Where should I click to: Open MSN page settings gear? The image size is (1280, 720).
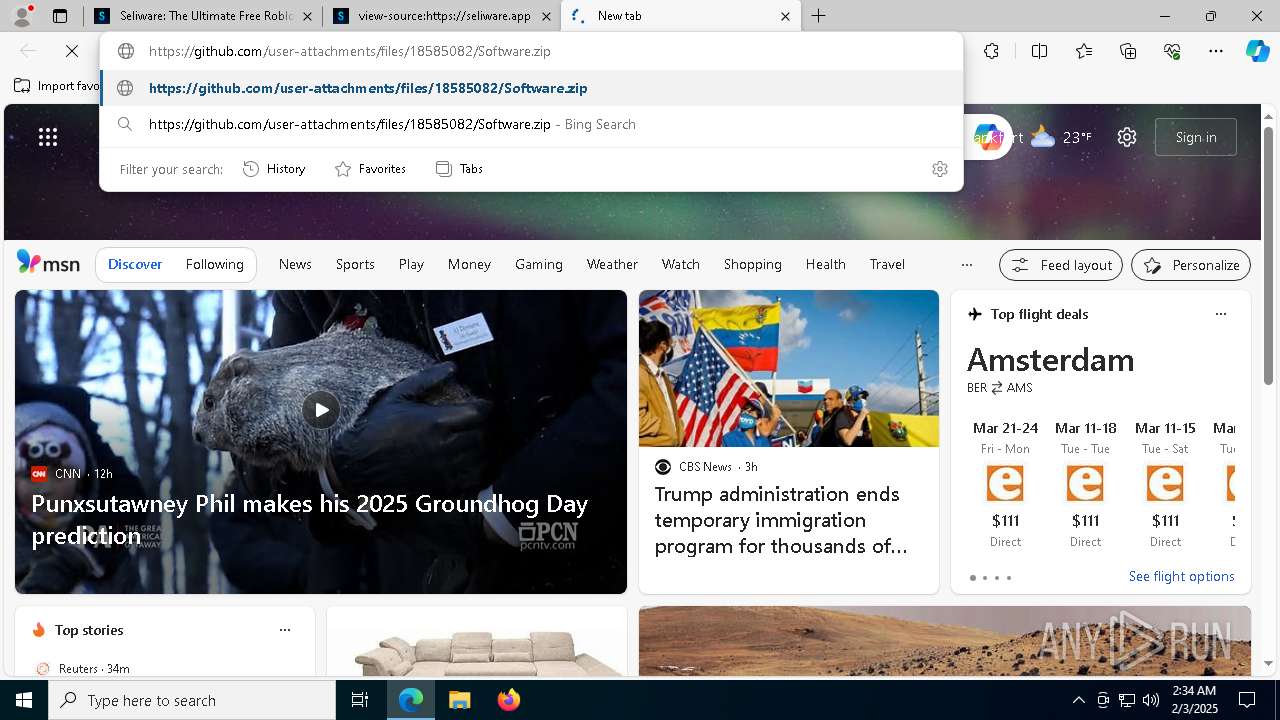click(x=1127, y=137)
